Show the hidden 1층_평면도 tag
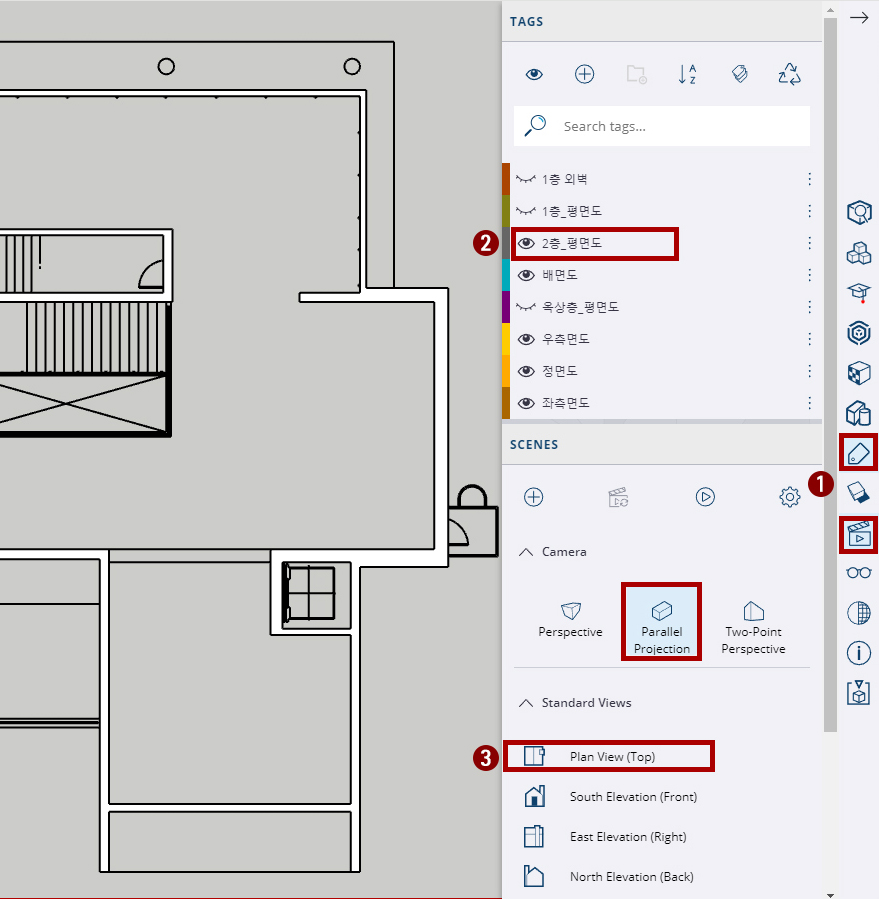879x899 pixels. point(526,212)
